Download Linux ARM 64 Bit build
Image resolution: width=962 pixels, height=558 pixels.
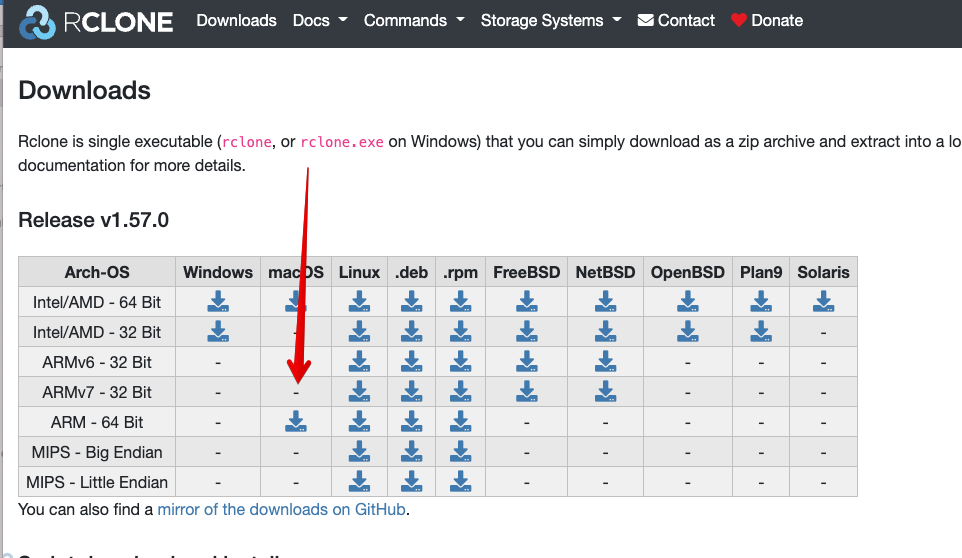[x=360, y=422]
